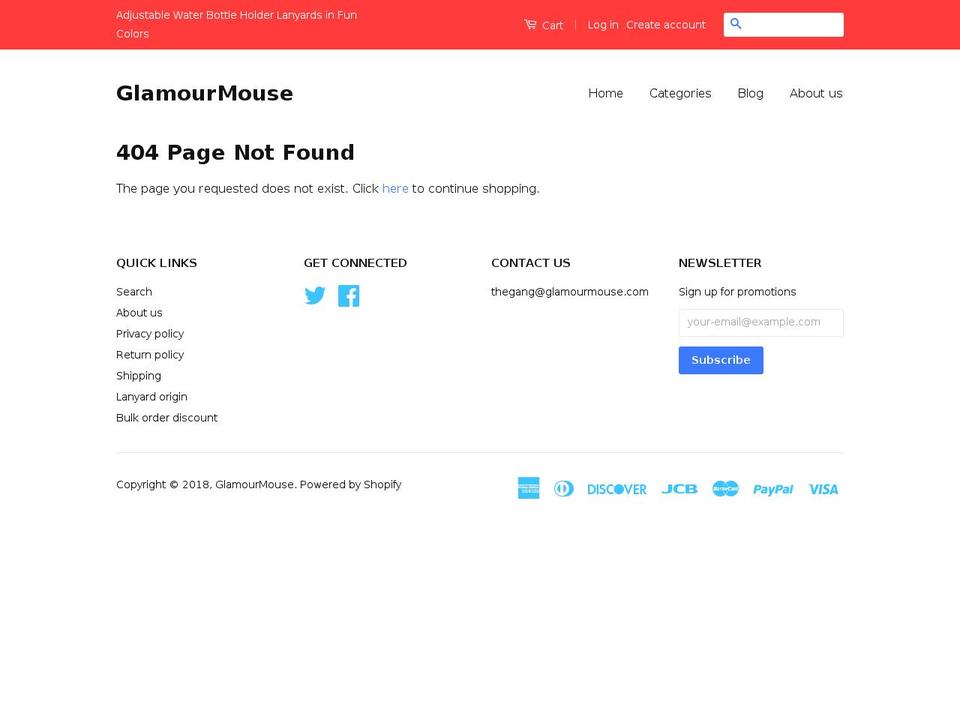Click 'Sign up for promotions' text
This screenshot has width=960, height=720.
pos(737,291)
